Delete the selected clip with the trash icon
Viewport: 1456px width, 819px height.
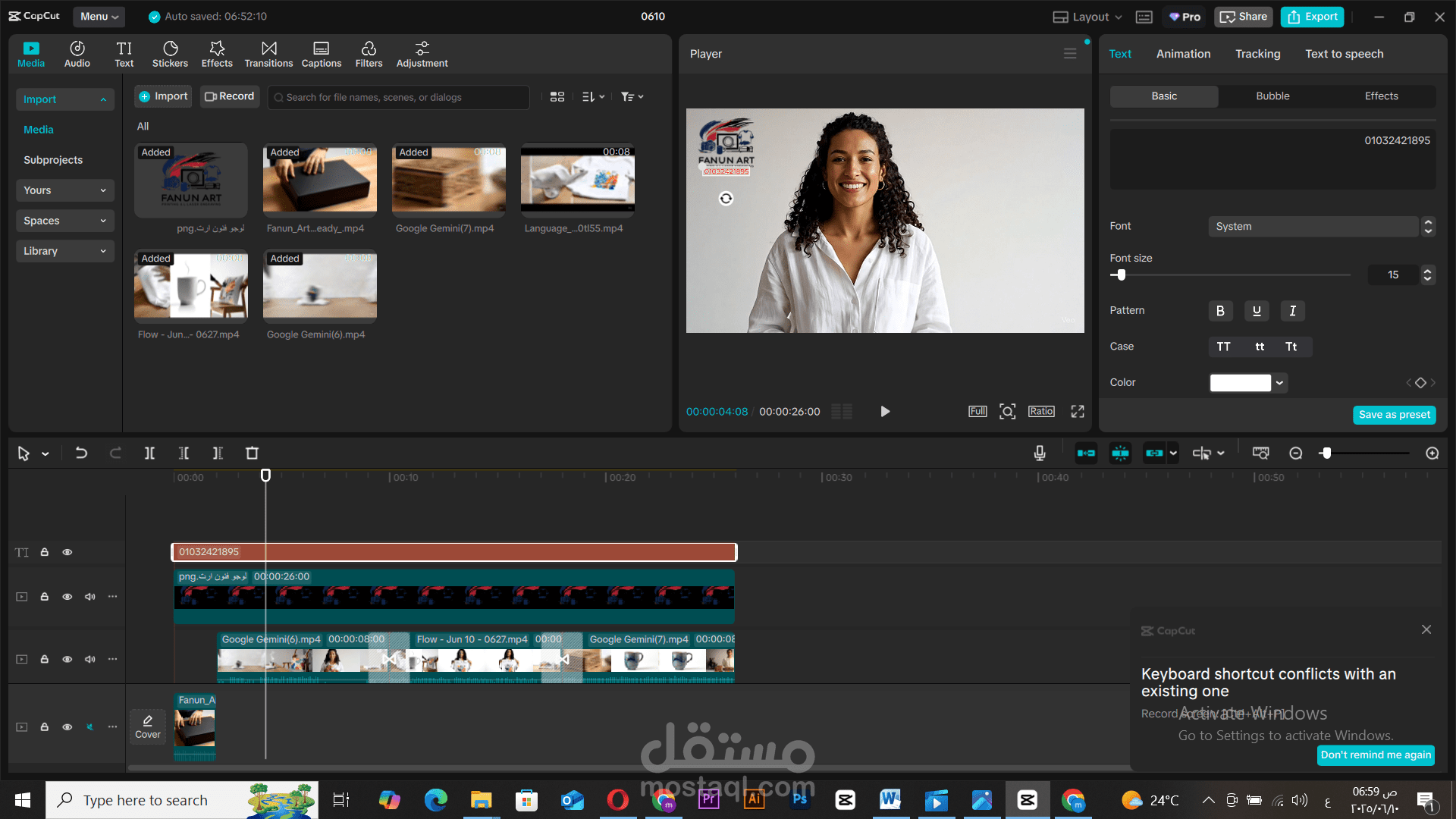pos(252,453)
